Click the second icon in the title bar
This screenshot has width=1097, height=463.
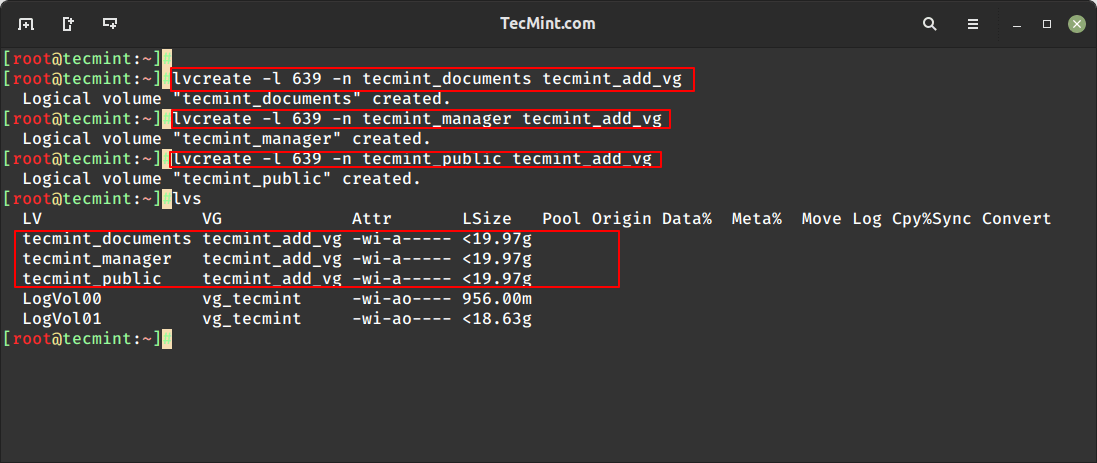68,23
